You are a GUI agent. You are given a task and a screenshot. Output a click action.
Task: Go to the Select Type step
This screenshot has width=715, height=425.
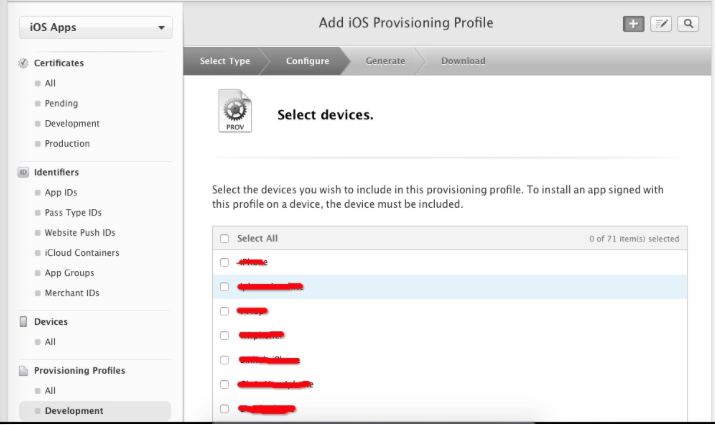(x=225, y=61)
